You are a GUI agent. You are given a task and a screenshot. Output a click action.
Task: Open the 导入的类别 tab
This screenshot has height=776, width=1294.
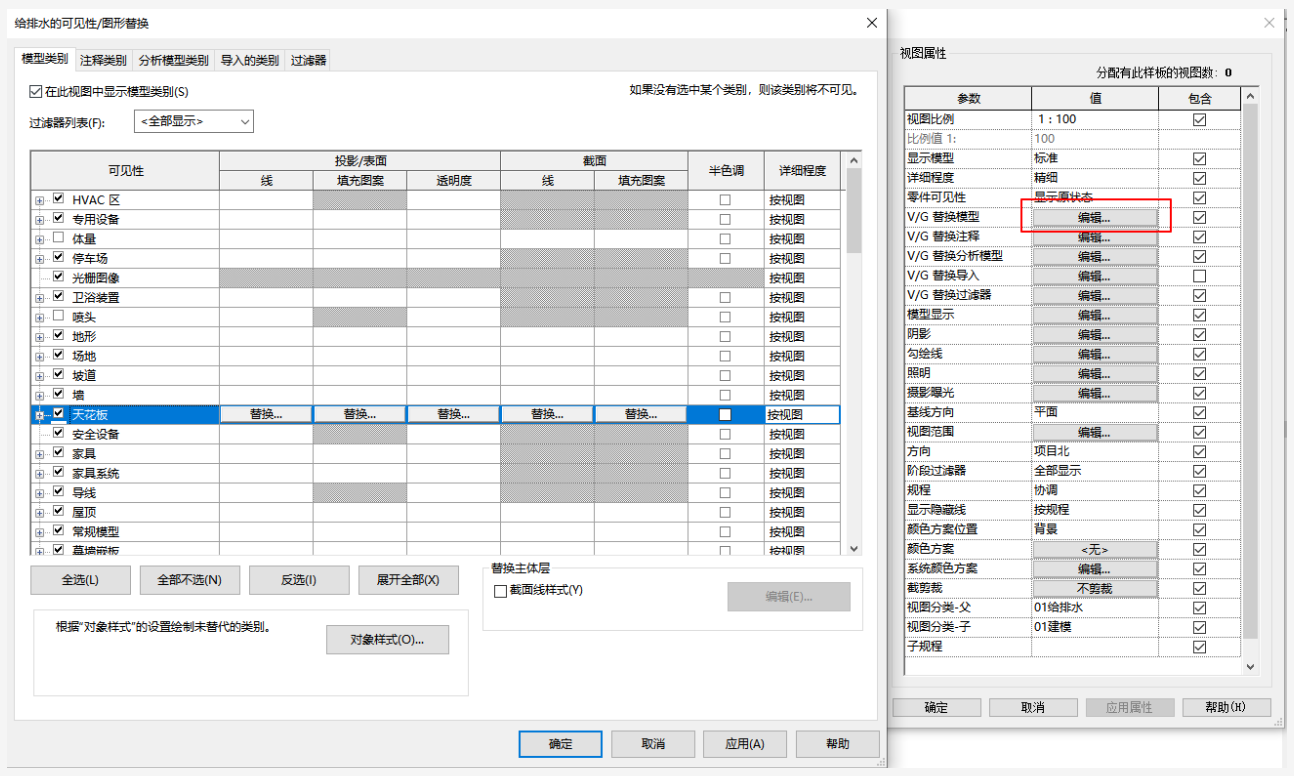coord(250,60)
